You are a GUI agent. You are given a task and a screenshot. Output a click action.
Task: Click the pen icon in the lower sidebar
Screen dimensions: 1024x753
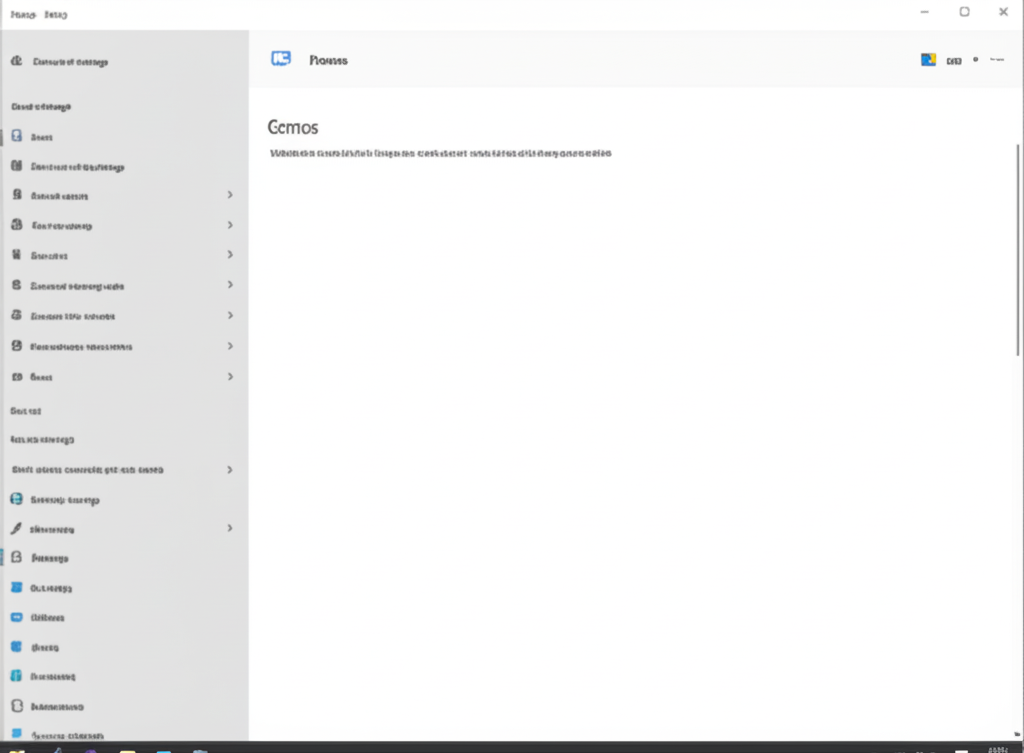(16, 528)
